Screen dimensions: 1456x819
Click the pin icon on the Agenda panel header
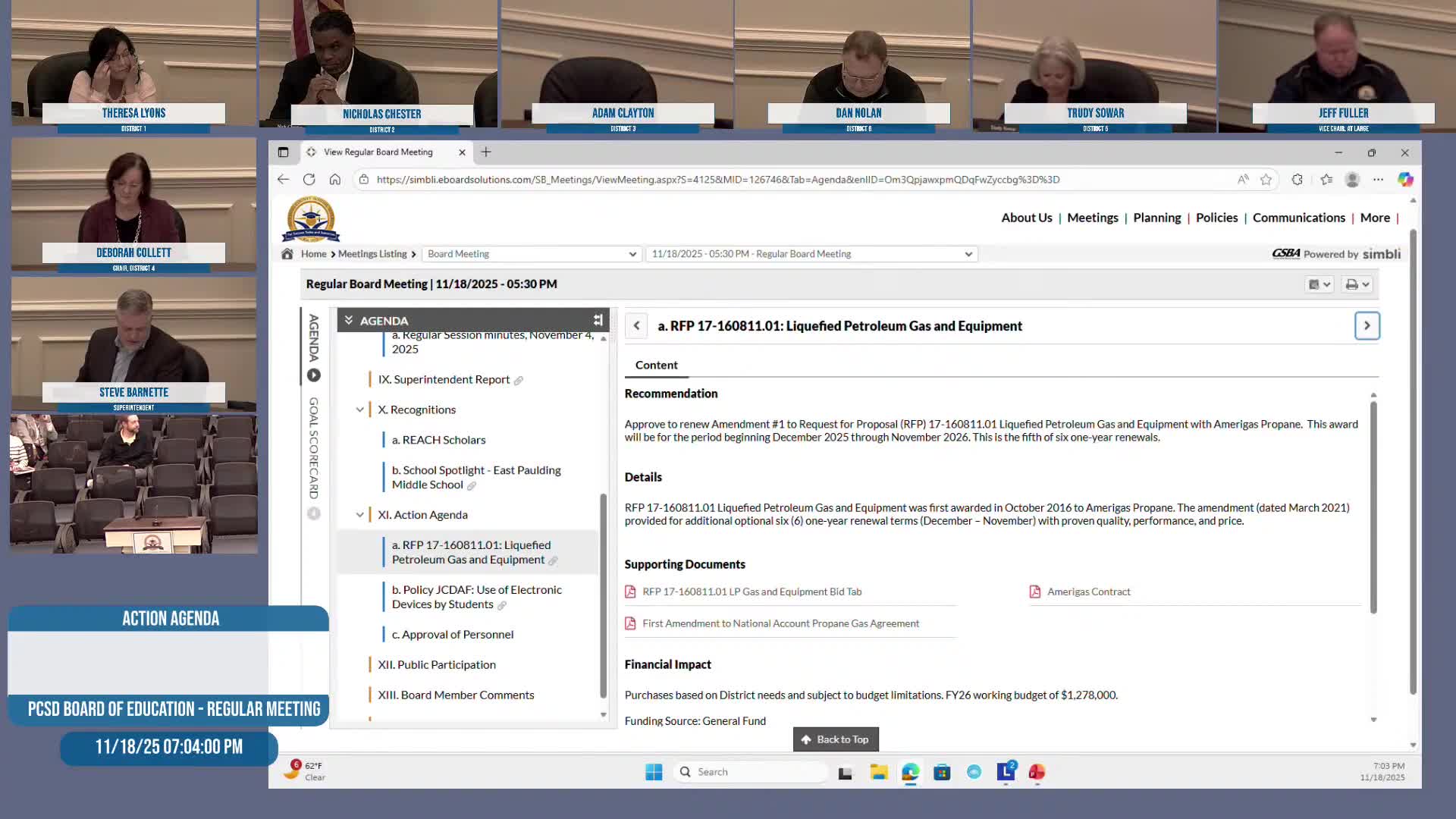click(x=598, y=319)
